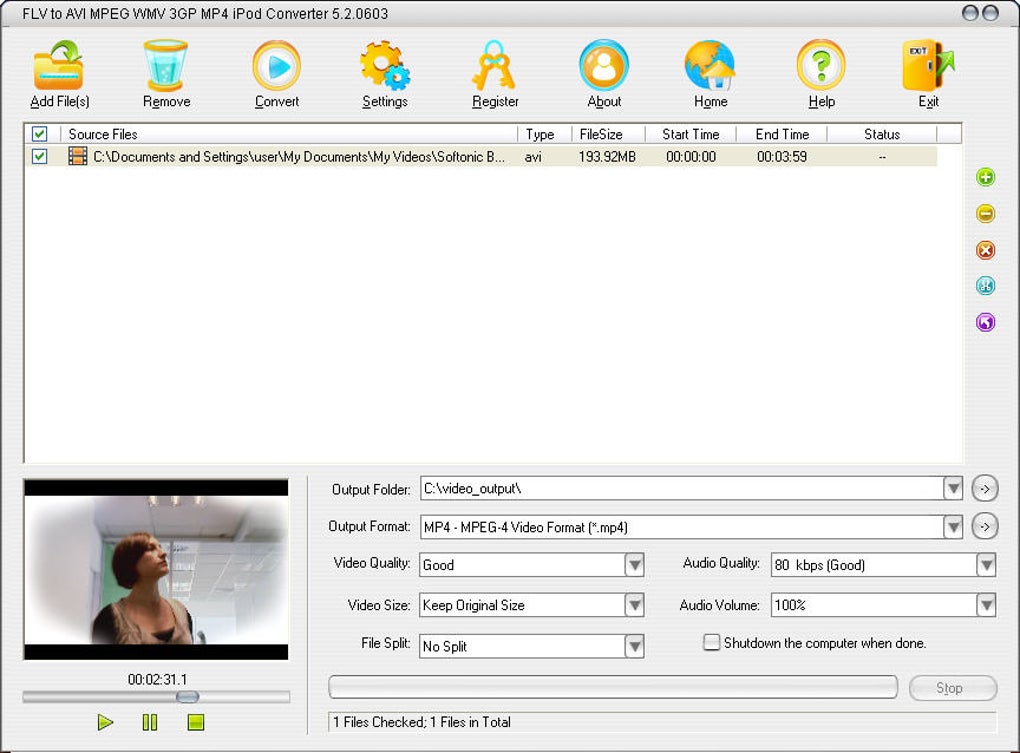Click the preview seek slider thumb

(x=187, y=697)
